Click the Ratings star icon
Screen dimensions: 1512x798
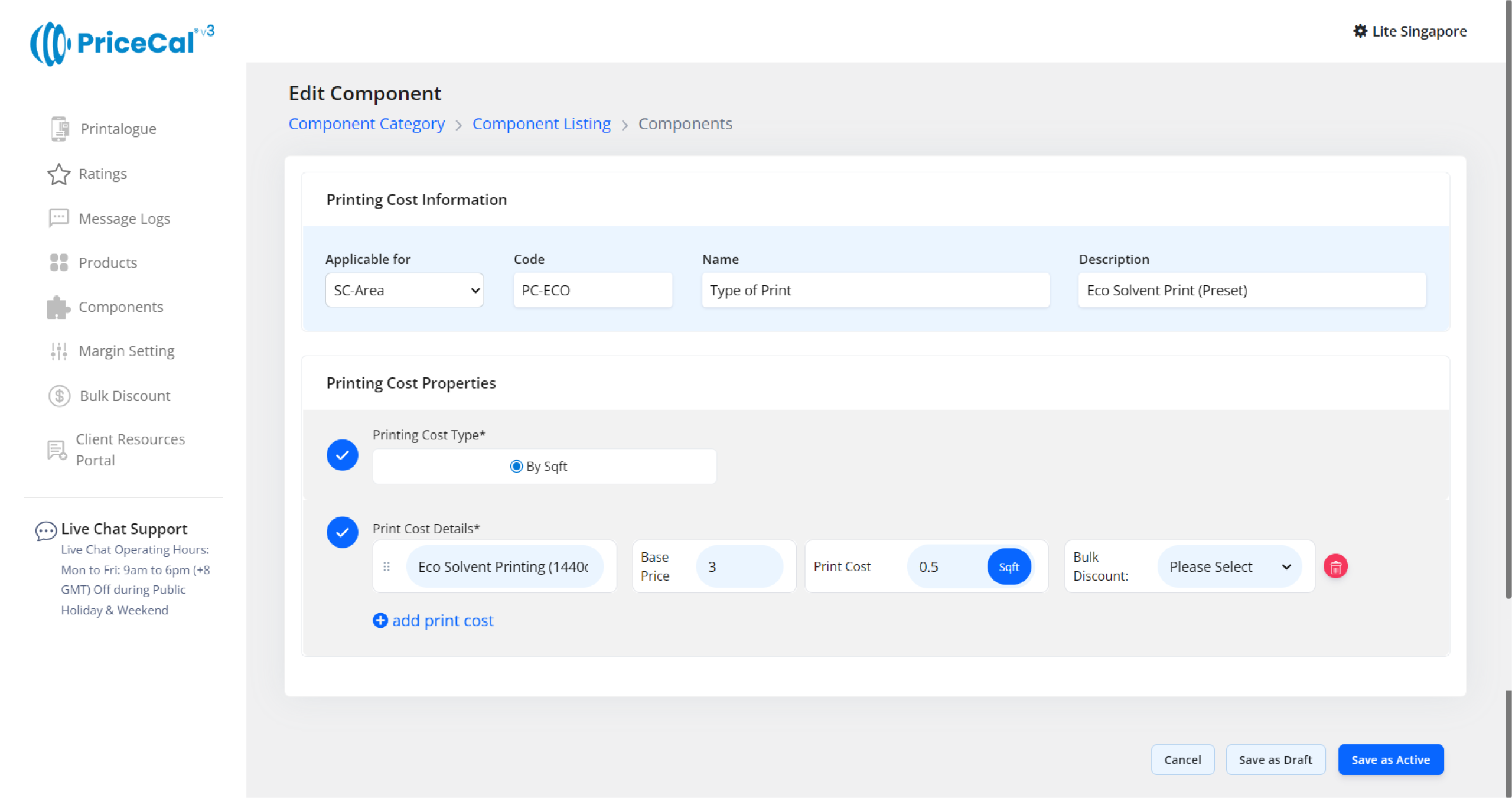pos(58,174)
